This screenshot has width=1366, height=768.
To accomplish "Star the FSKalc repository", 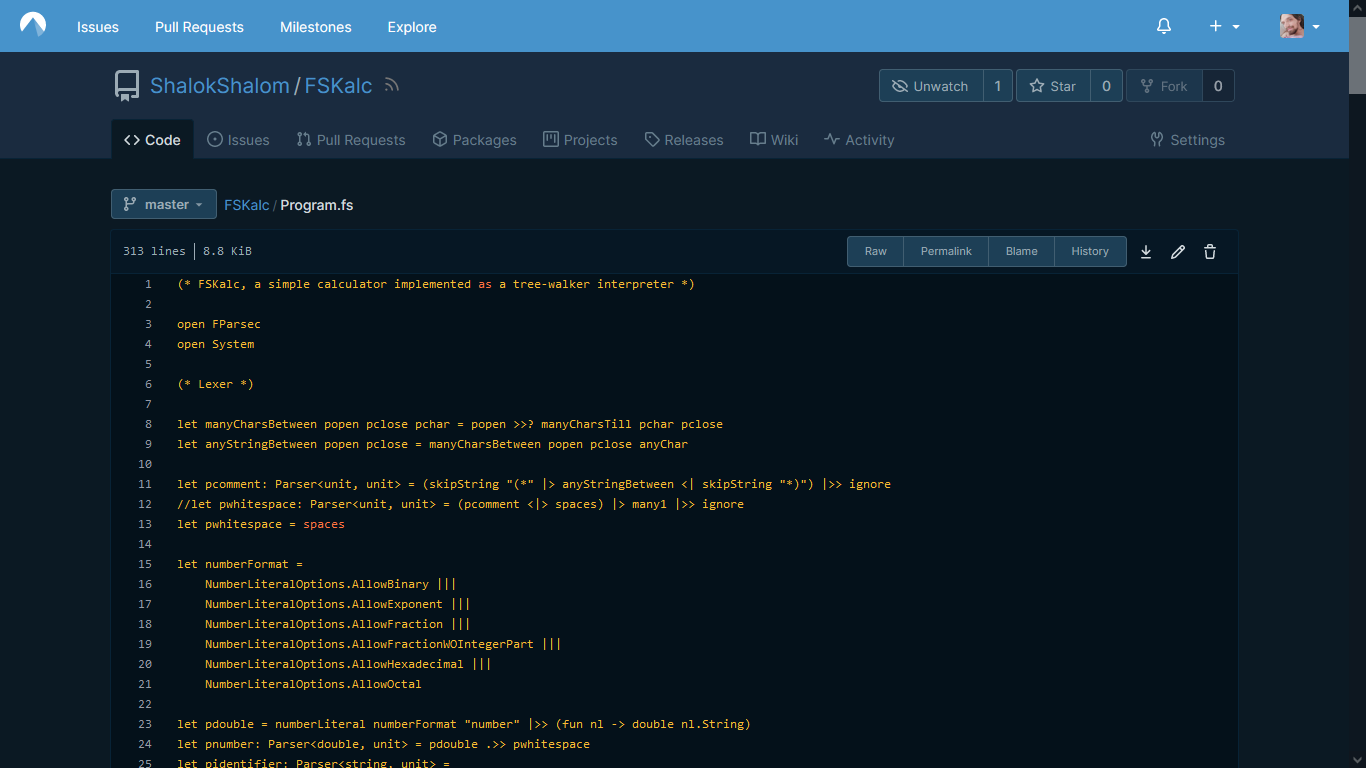I will pyautogui.click(x=1053, y=85).
